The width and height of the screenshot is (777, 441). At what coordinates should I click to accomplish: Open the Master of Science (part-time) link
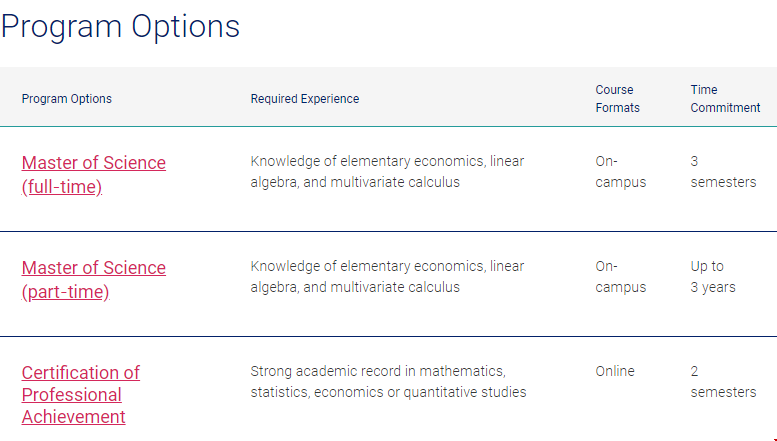click(x=94, y=279)
